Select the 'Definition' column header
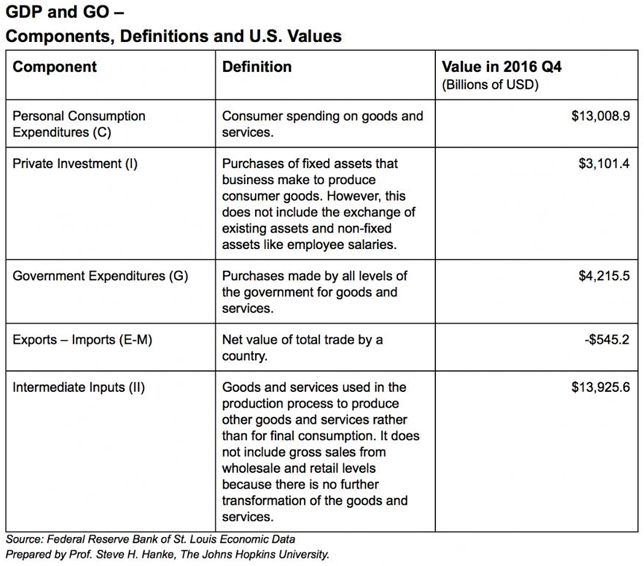This screenshot has width=644, height=566. click(x=257, y=67)
